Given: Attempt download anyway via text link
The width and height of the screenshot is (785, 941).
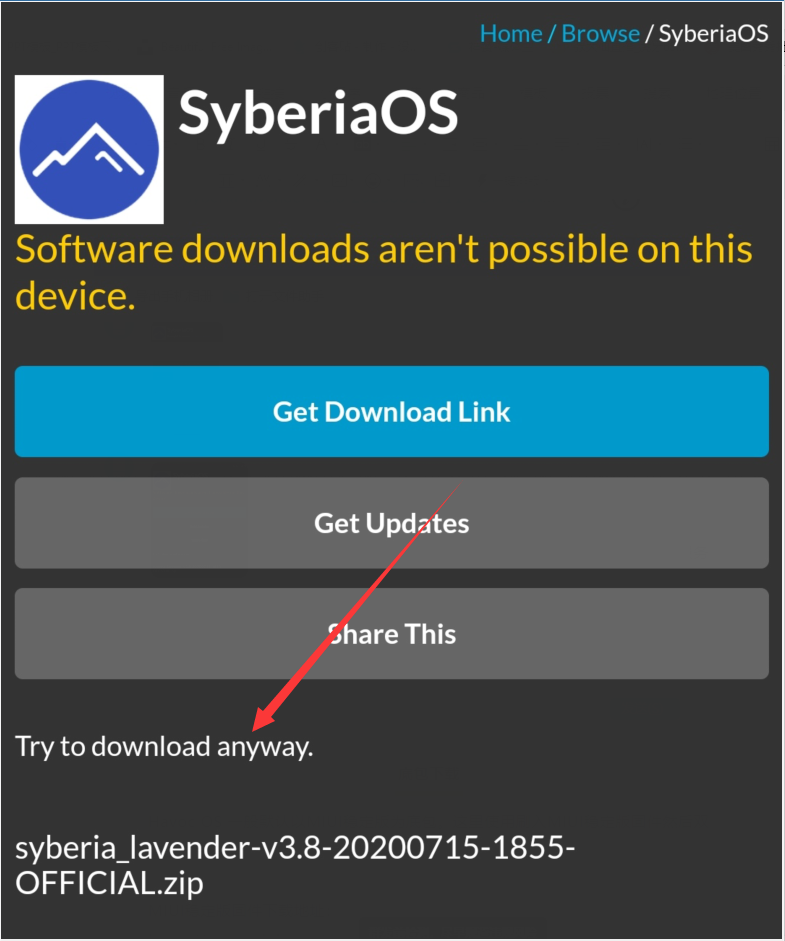Looking at the screenshot, I should pyautogui.click(x=164, y=747).
